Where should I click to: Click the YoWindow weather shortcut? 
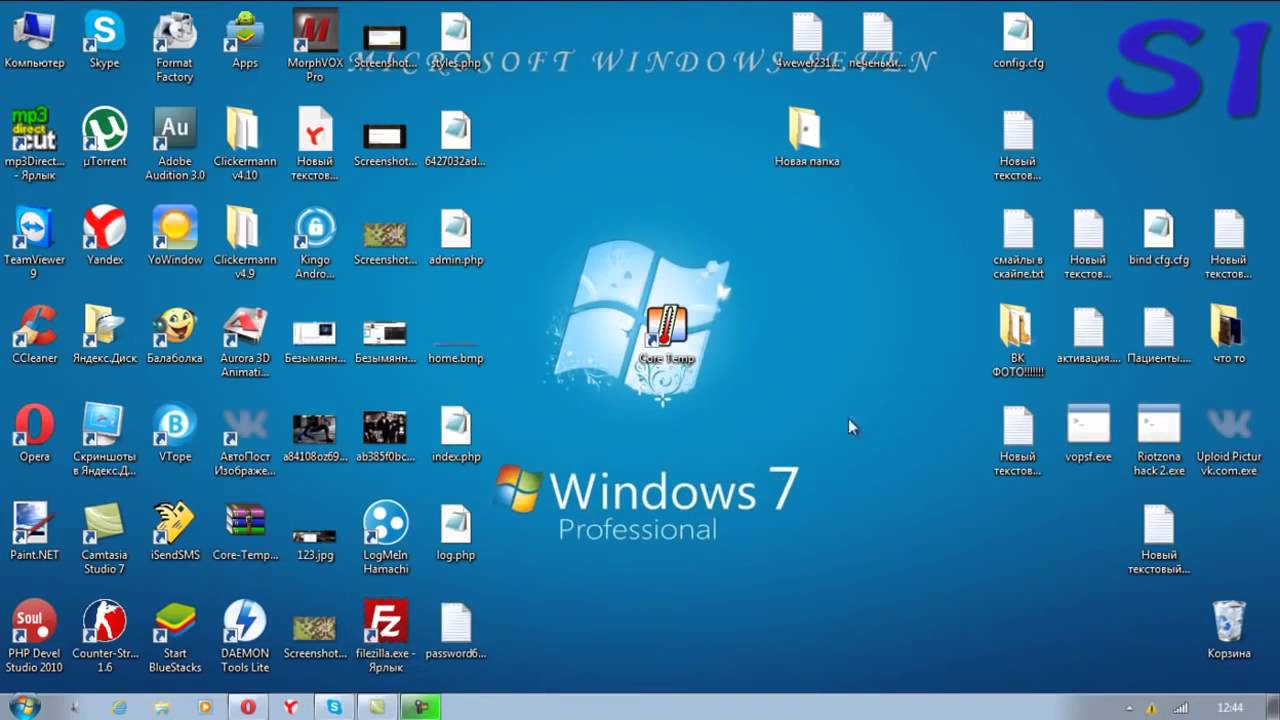(175, 236)
